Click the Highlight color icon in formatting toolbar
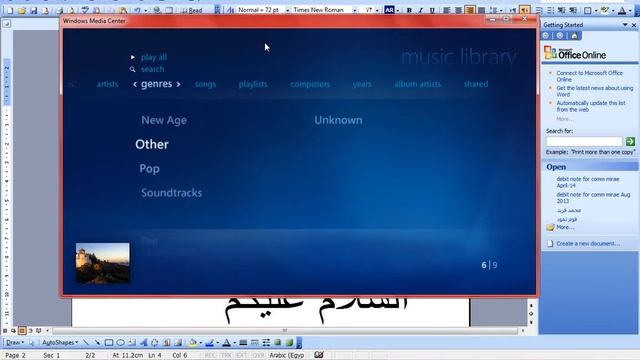Viewport: 640px width, 360px height. tap(606, 11)
